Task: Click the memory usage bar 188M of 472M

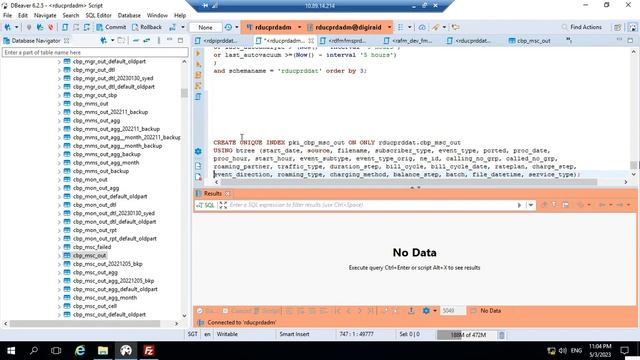Action: [x=467, y=335]
